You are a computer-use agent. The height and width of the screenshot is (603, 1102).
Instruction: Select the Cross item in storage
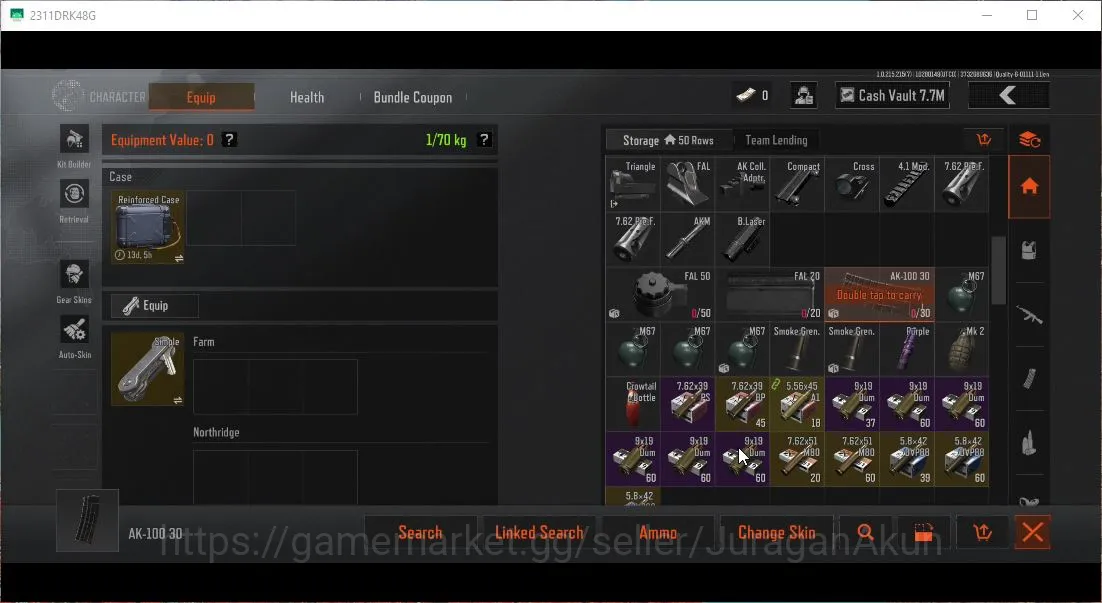coord(852,184)
